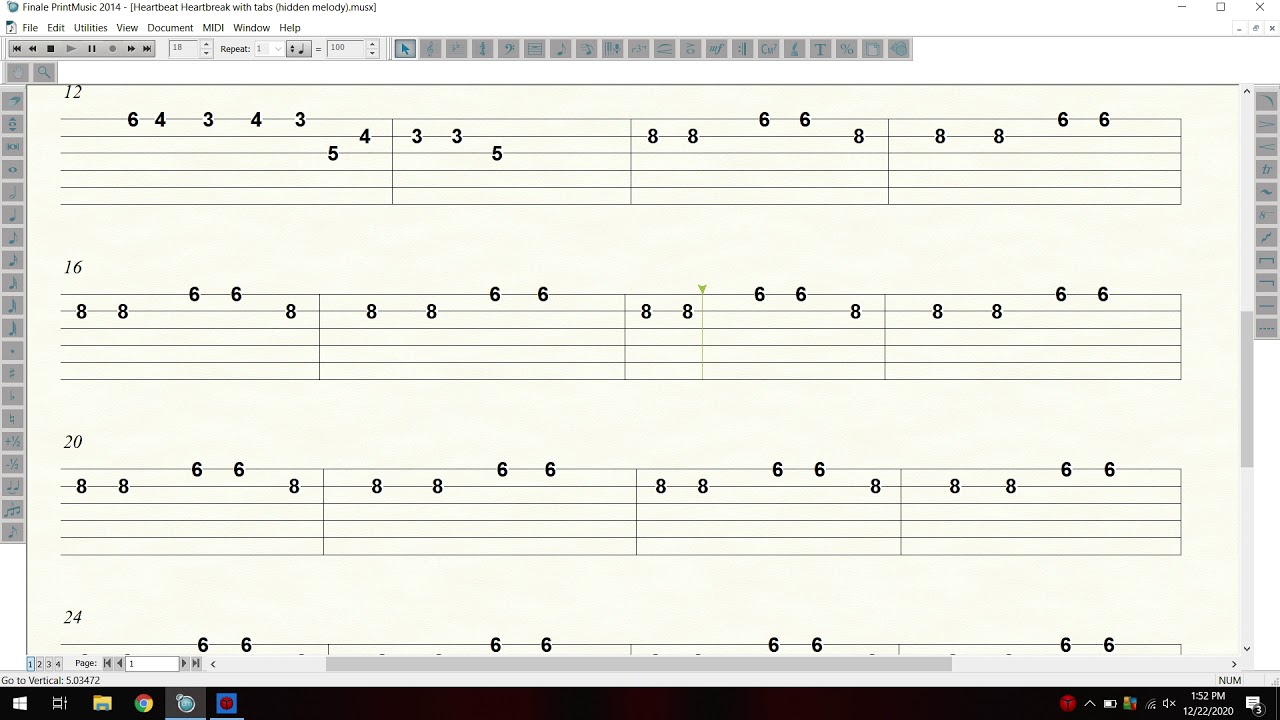Select the Repeat tool
The image size is (1280, 720).
(743, 48)
